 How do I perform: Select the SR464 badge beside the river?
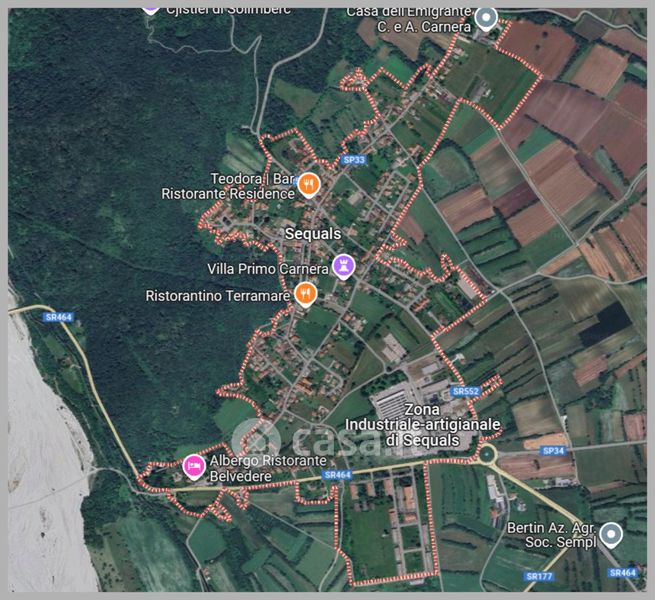(x=58, y=318)
